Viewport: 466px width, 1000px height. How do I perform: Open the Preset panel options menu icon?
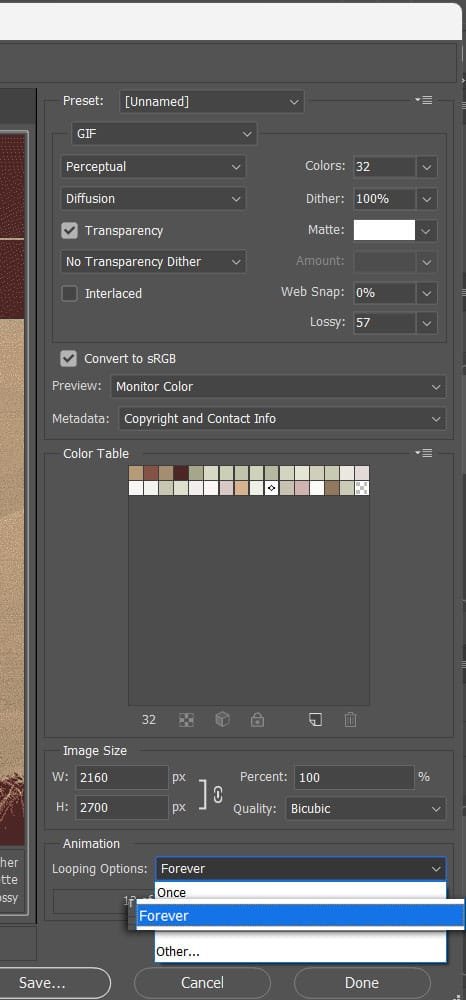tap(423, 100)
